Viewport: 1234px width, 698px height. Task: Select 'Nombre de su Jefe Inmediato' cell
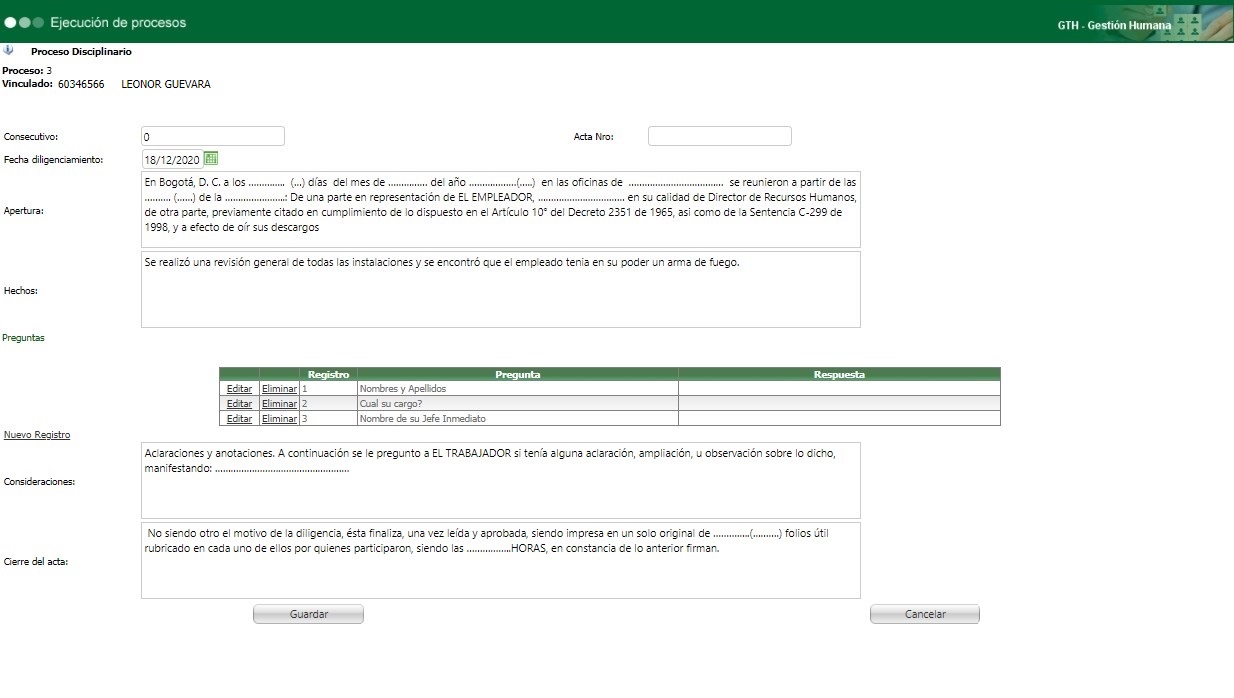point(518,419)
